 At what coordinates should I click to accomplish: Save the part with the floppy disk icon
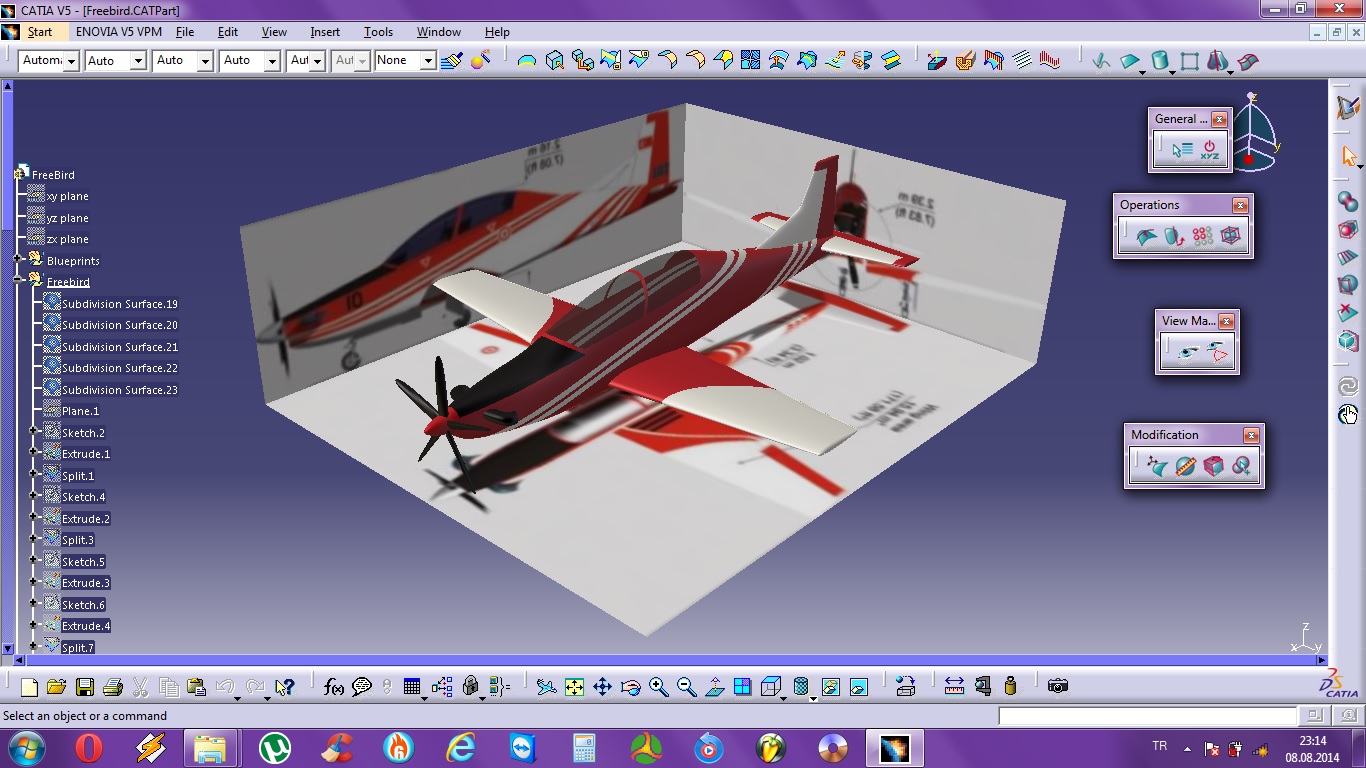pos(84,687)
